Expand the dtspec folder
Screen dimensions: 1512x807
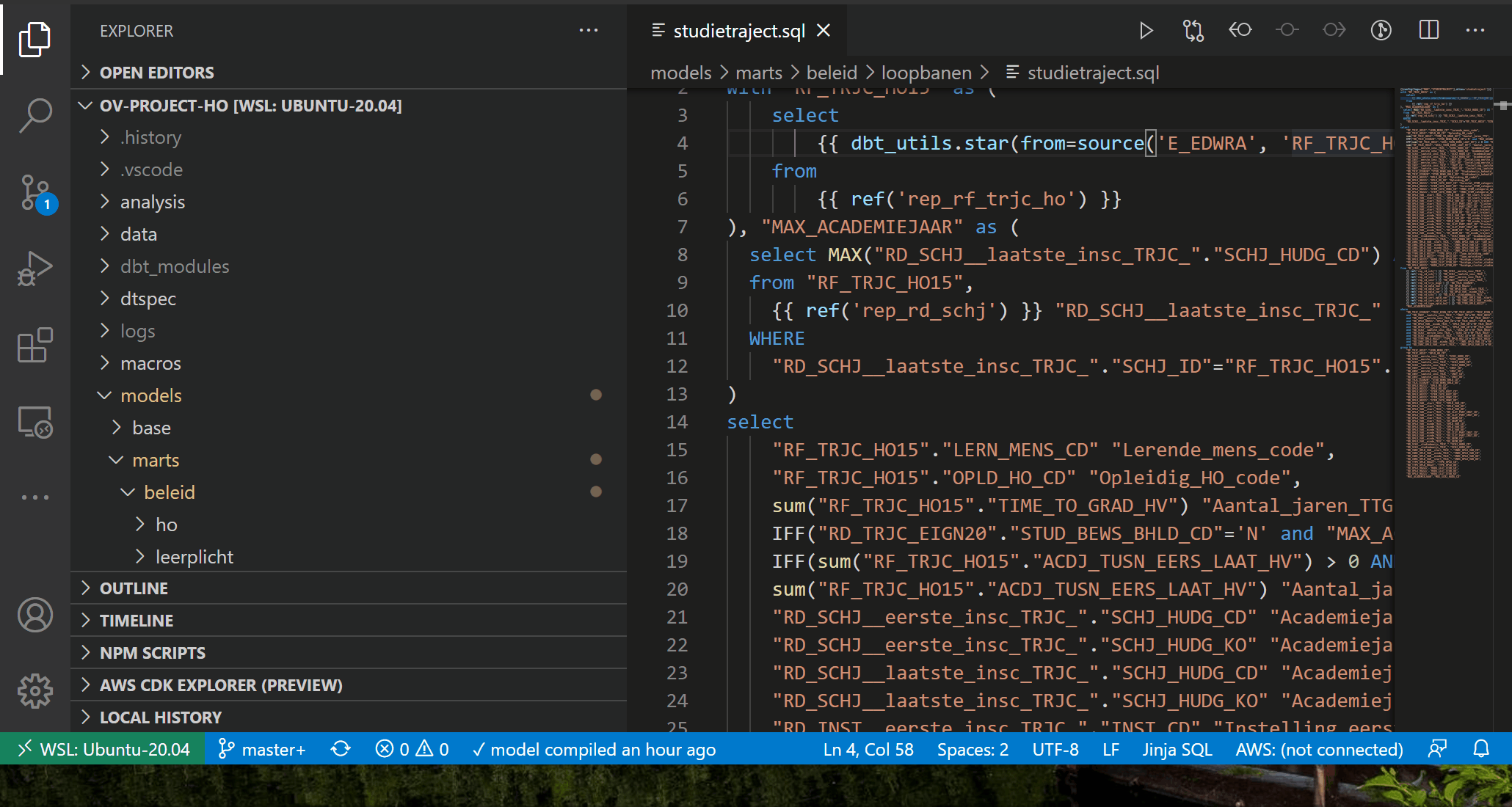pyautogui.click(x=148, y=299)
